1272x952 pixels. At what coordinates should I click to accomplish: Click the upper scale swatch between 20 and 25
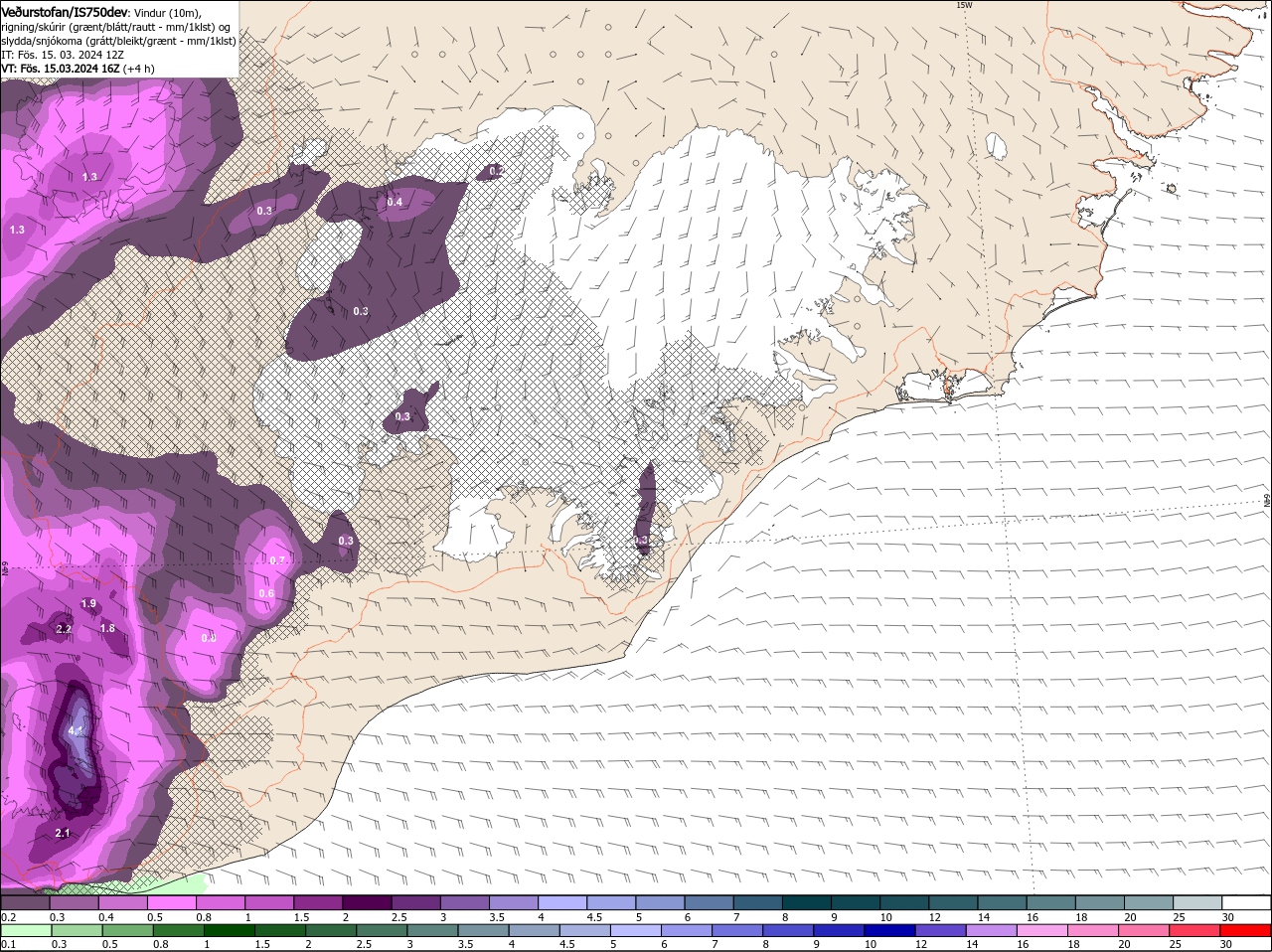[x=1149, y=902]
